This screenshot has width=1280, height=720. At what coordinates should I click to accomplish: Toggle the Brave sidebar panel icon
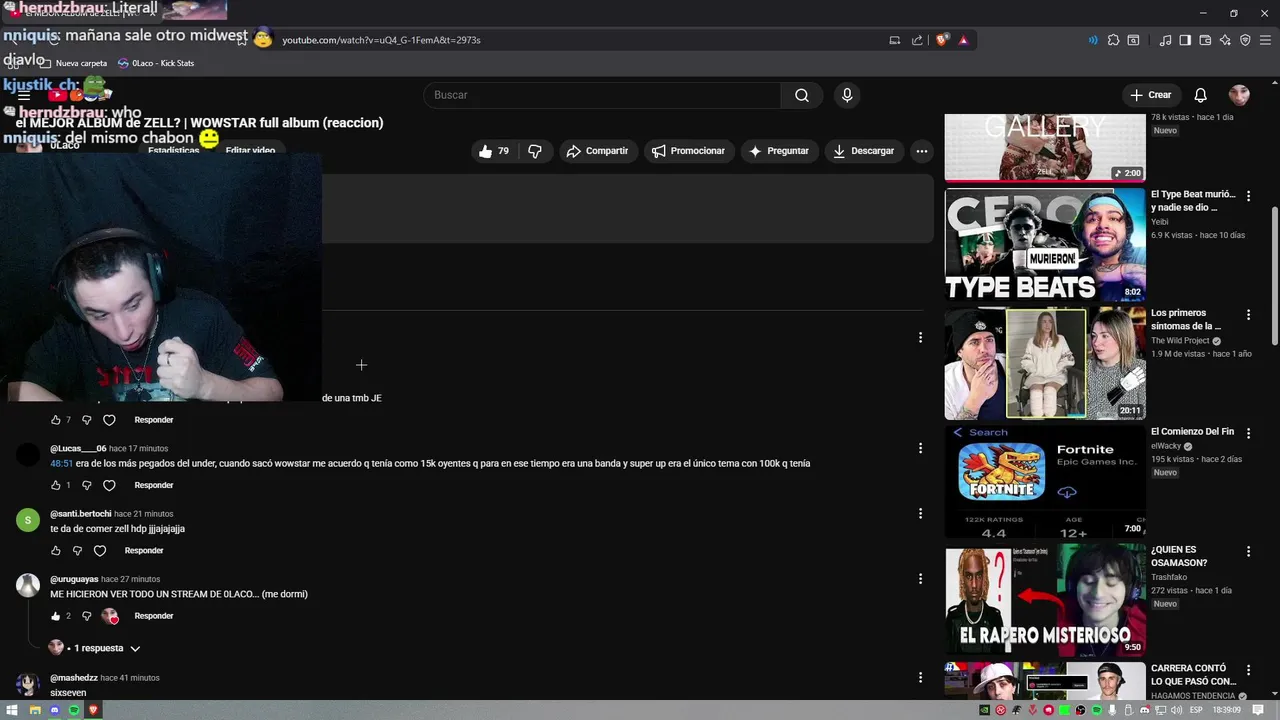pyautogui.click(x=1185, y=40)
